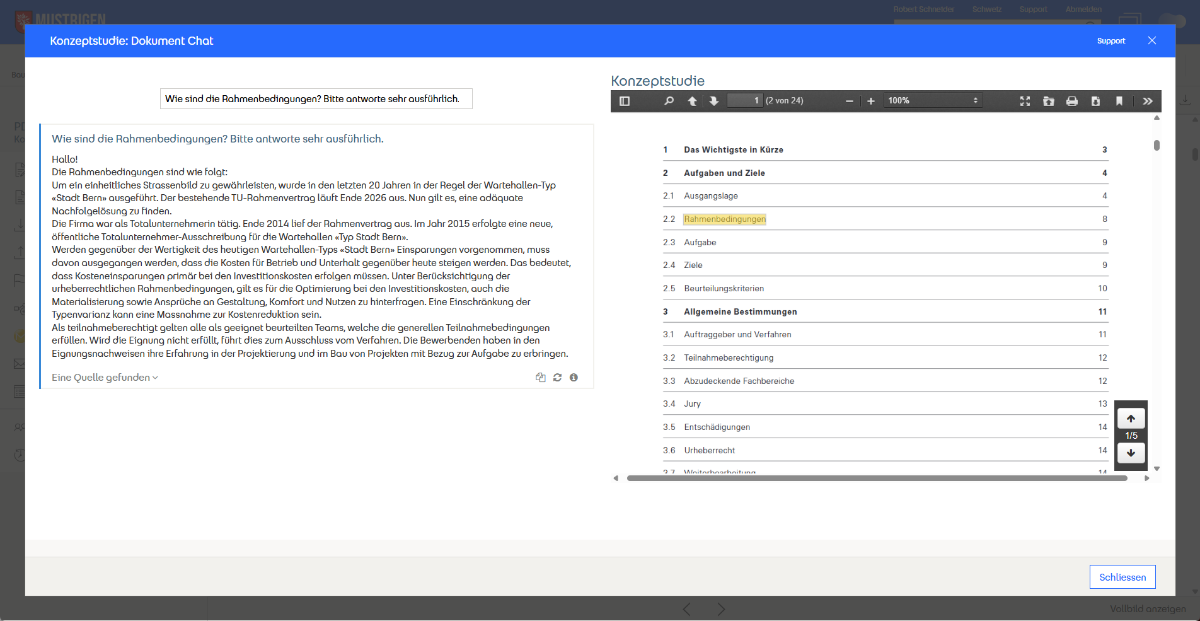Expand the 'Eine Quelle gefunden' section
Screen dimensions: 1200x621
click(x=105, y=378)
